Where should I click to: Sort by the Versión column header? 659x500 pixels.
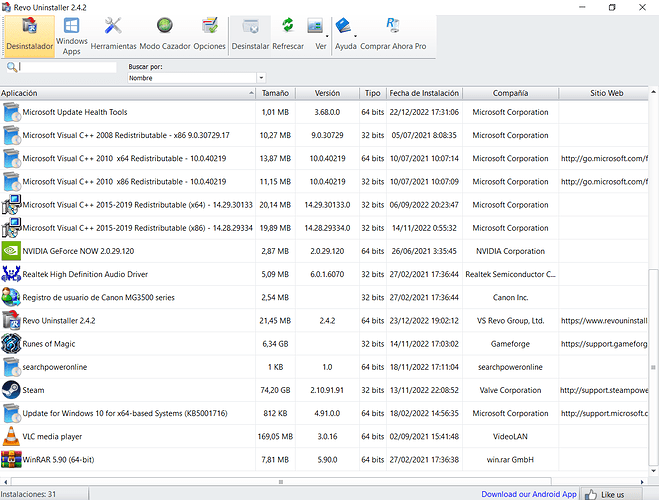327,93
